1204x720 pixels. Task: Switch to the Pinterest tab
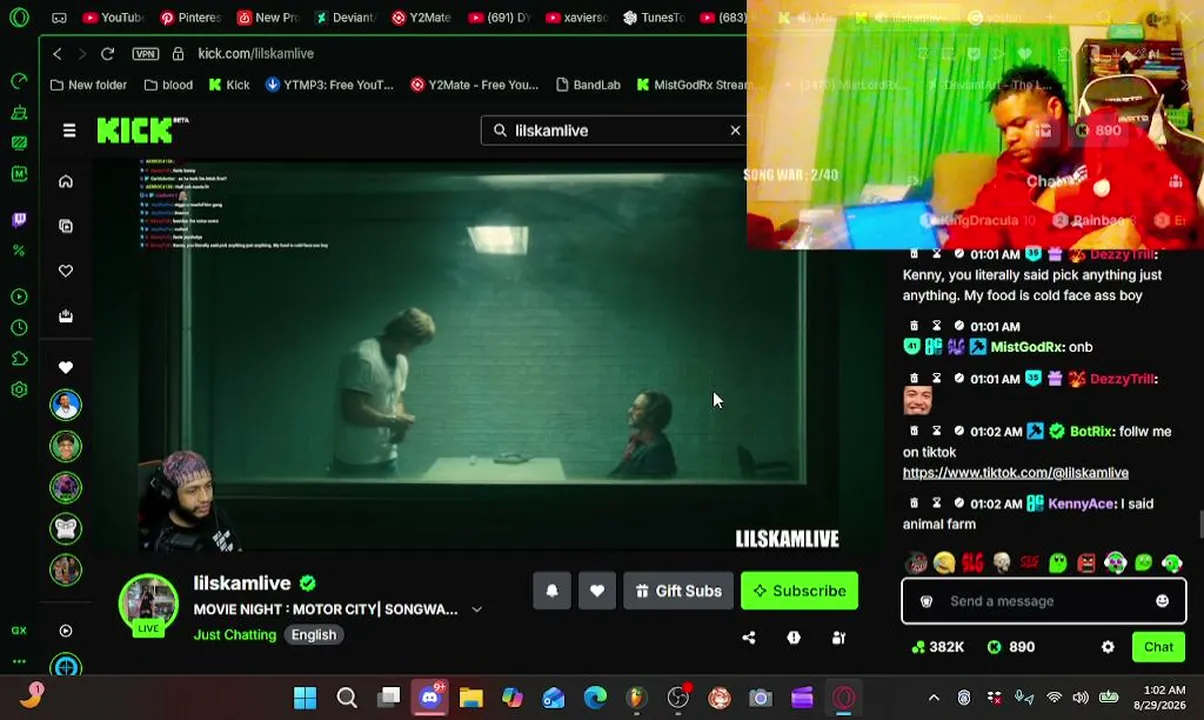pos(190,17)
